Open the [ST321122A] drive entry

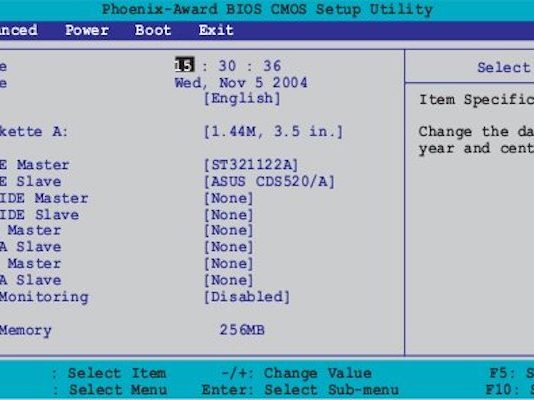click(251, 165)
